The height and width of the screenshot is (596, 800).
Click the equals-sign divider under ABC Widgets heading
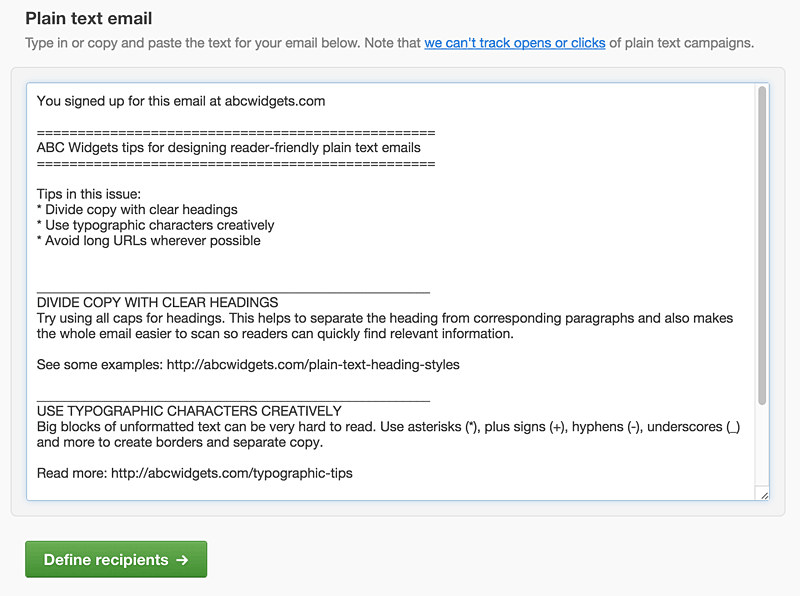point(235,162)
